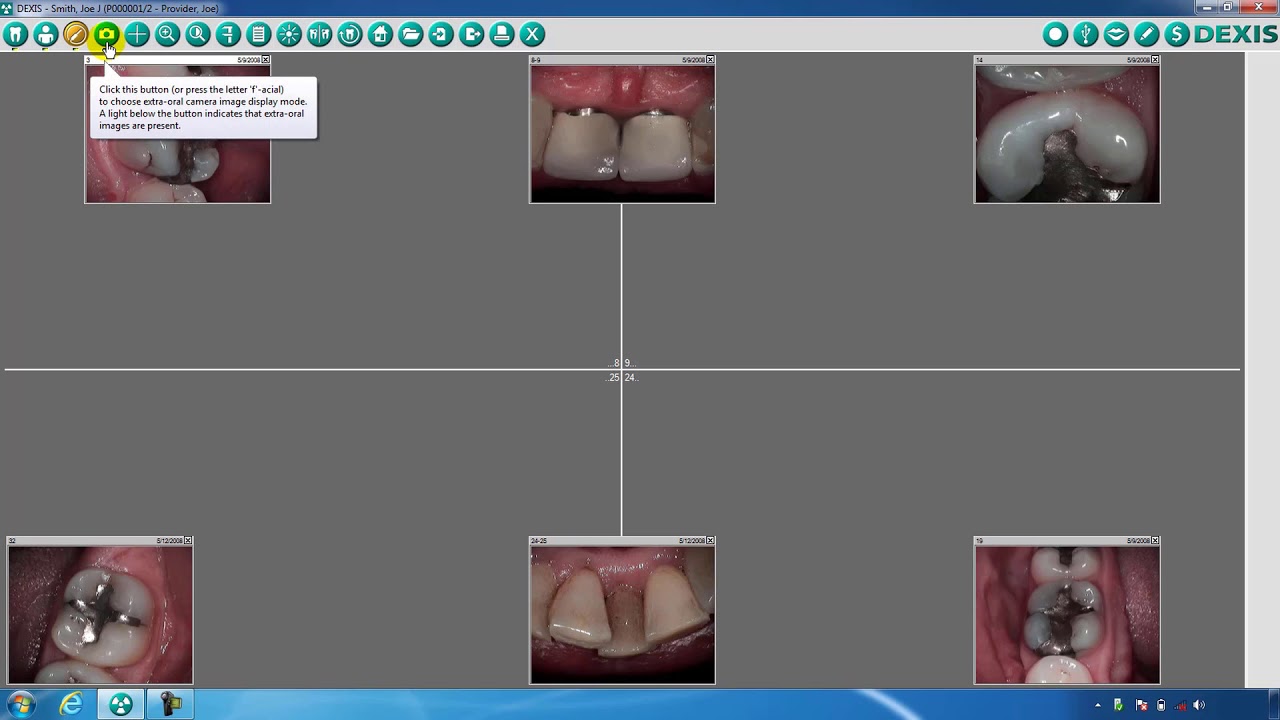The width and height of the screenshot is (1280, 720).
Task: Click the '24' tooth label on midline
Action: coord(630,378)
